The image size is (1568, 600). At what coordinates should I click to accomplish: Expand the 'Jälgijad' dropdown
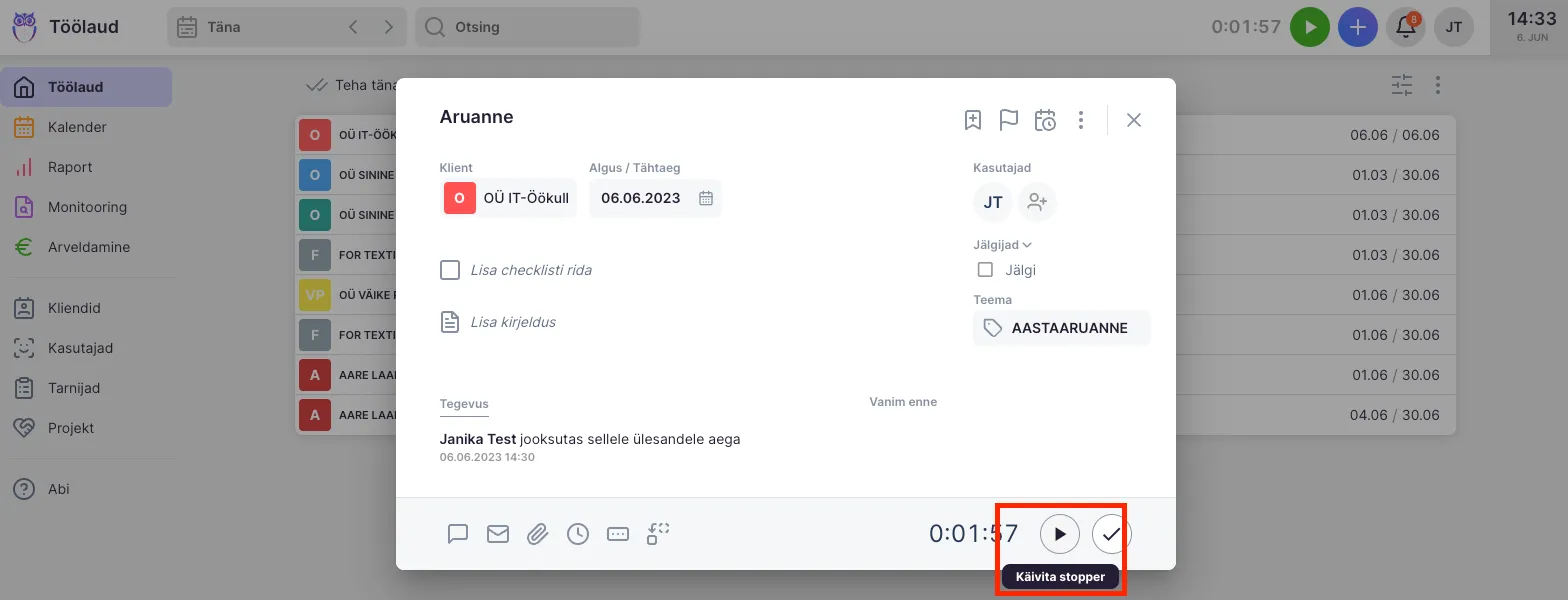(1002, 244)
